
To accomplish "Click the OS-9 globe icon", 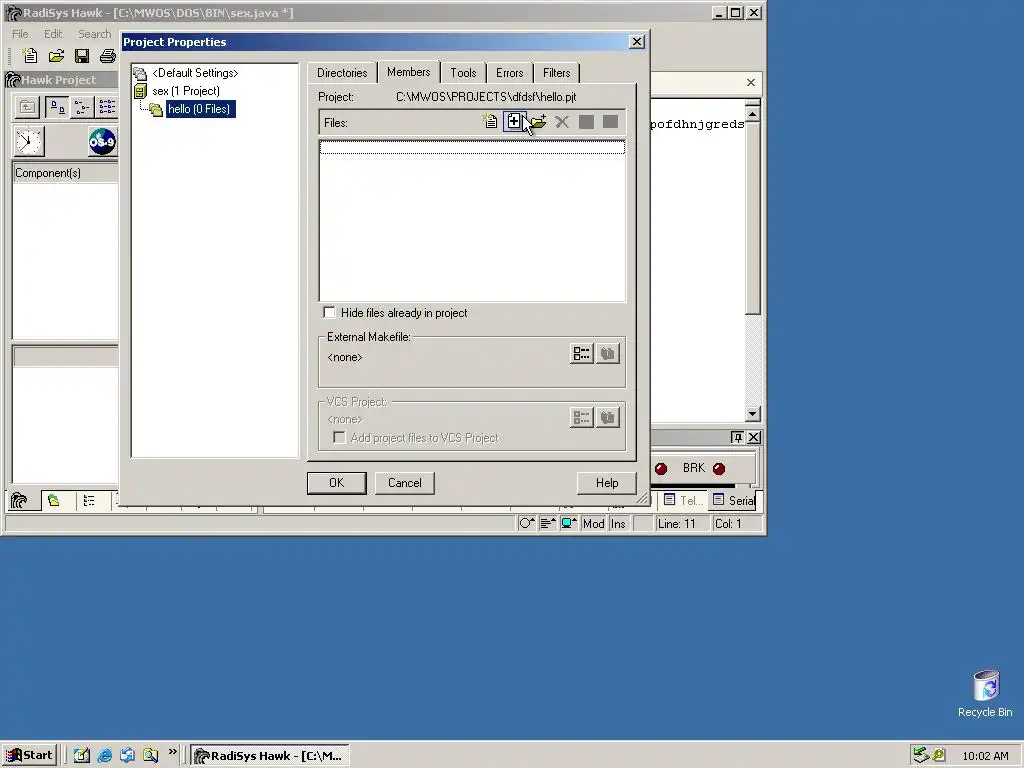I will click(103, 142).
